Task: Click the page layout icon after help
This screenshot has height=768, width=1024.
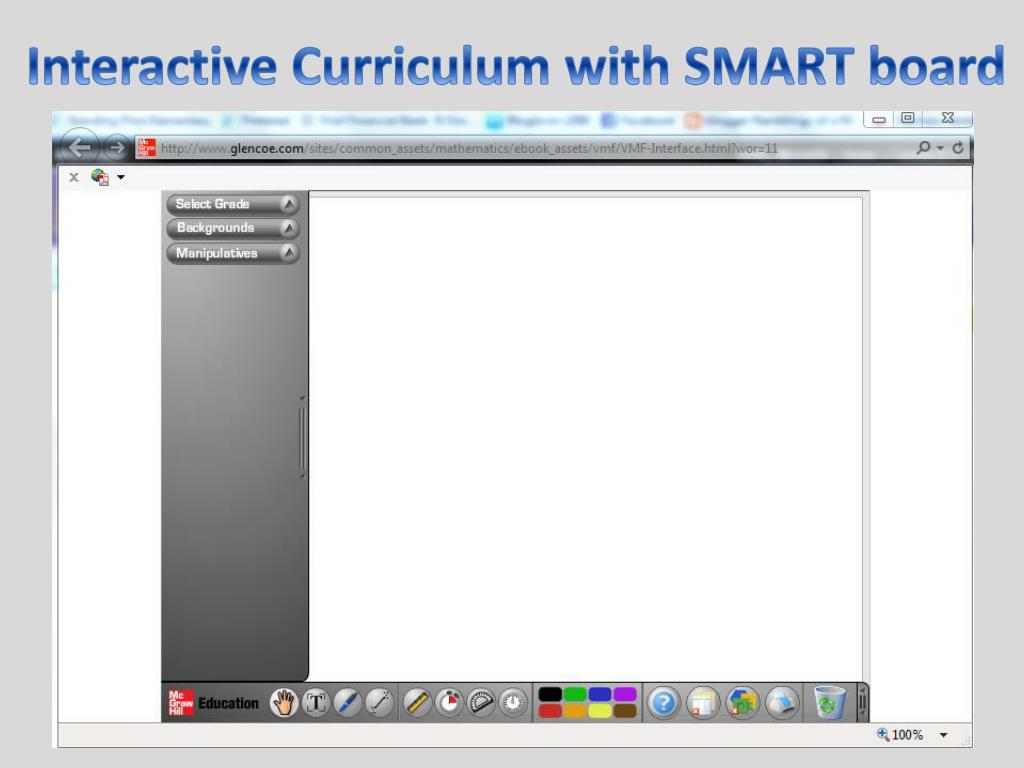Action: coord(703,703)
